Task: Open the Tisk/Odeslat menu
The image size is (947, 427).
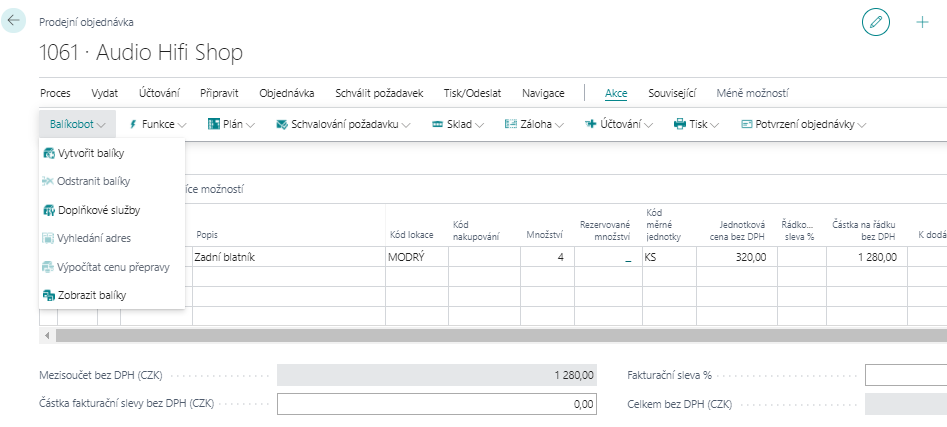Action: tap(472, 93)
